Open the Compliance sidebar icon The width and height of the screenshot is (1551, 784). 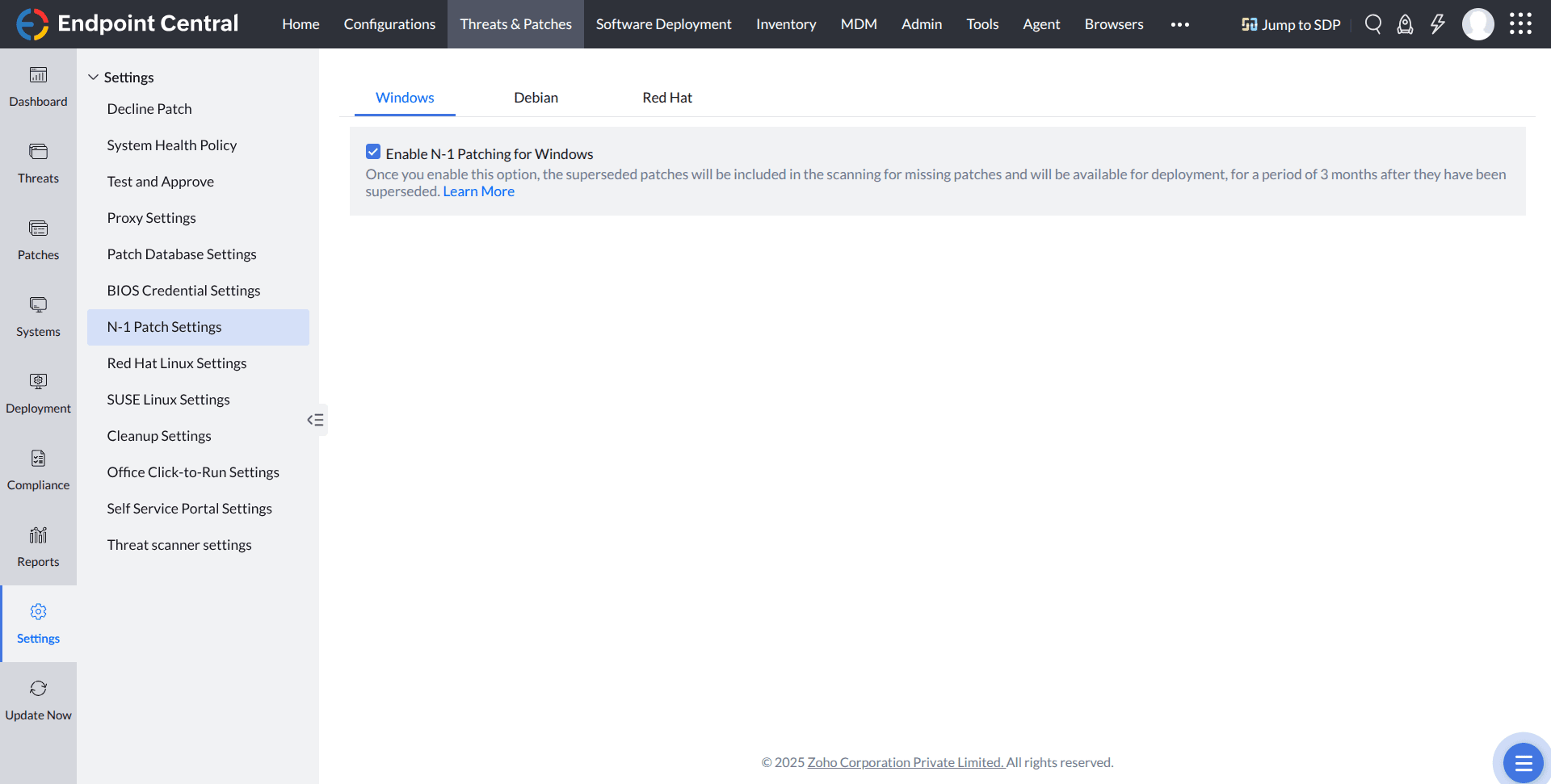[x=38, y=459]
